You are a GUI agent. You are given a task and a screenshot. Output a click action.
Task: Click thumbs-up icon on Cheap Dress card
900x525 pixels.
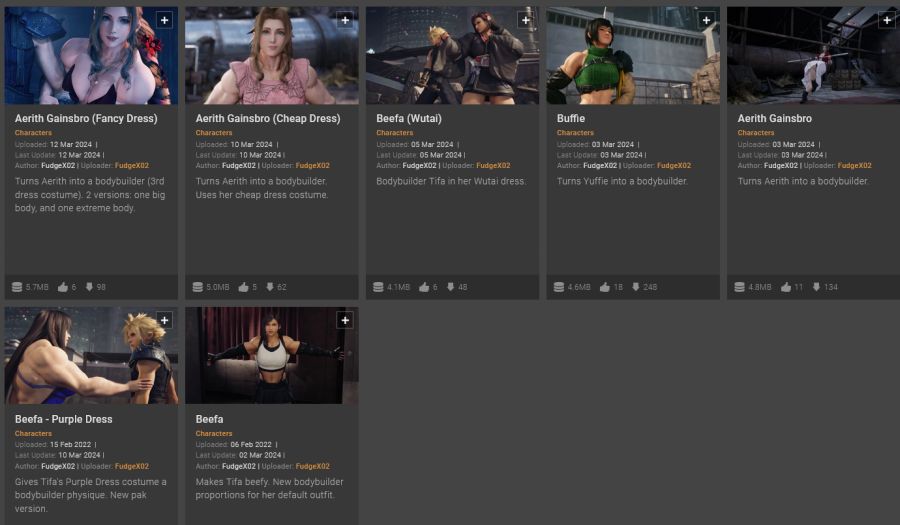[x=243, y=287]
